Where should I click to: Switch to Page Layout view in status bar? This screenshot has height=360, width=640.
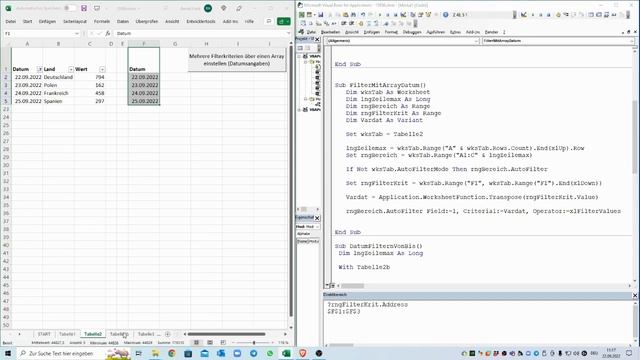coord(210,342)
